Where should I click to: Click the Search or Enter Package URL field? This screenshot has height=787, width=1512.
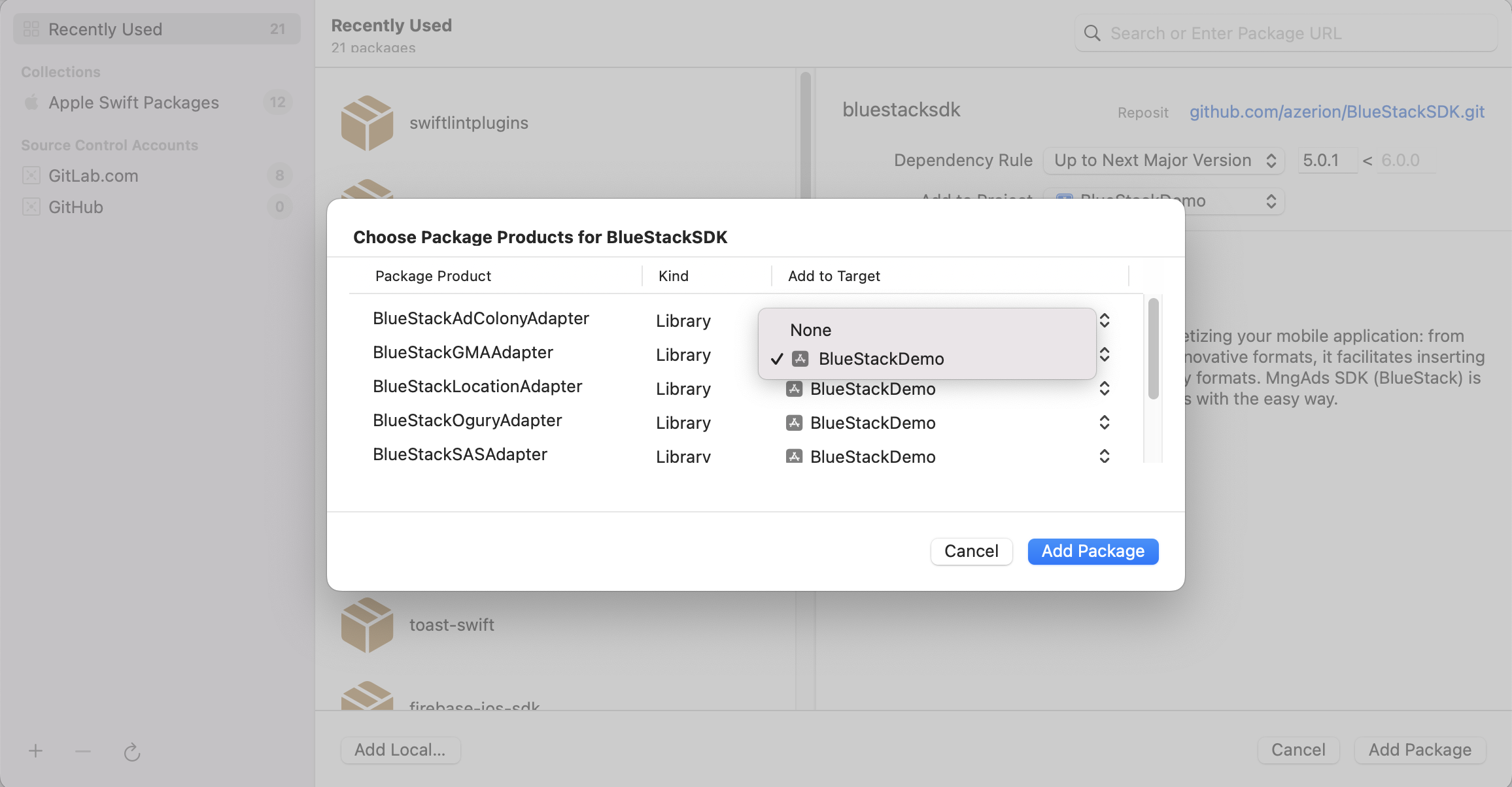(1286, 33)
